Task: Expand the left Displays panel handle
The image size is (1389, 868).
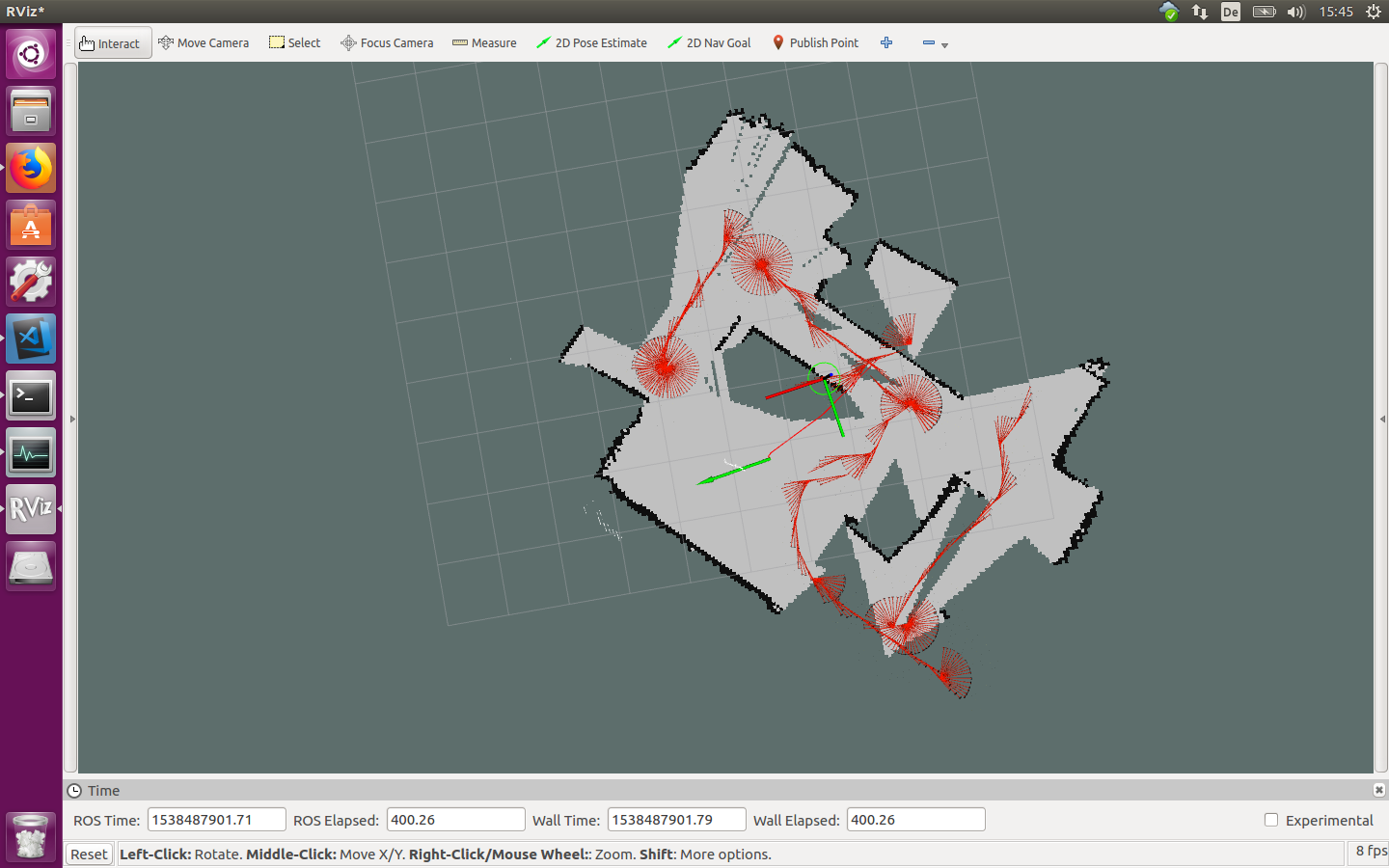Action: 71,419
